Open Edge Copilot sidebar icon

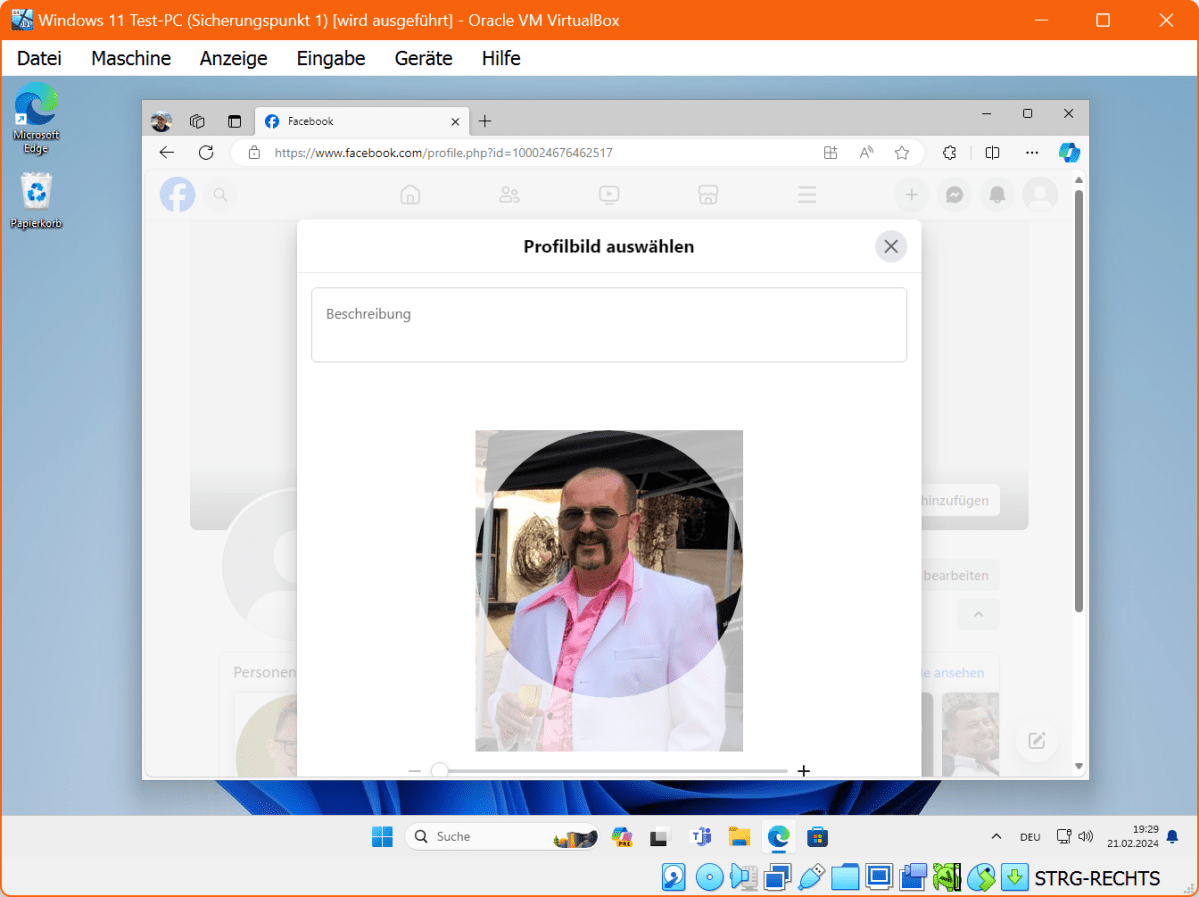pyautogui.click(x=1069, y=152)
